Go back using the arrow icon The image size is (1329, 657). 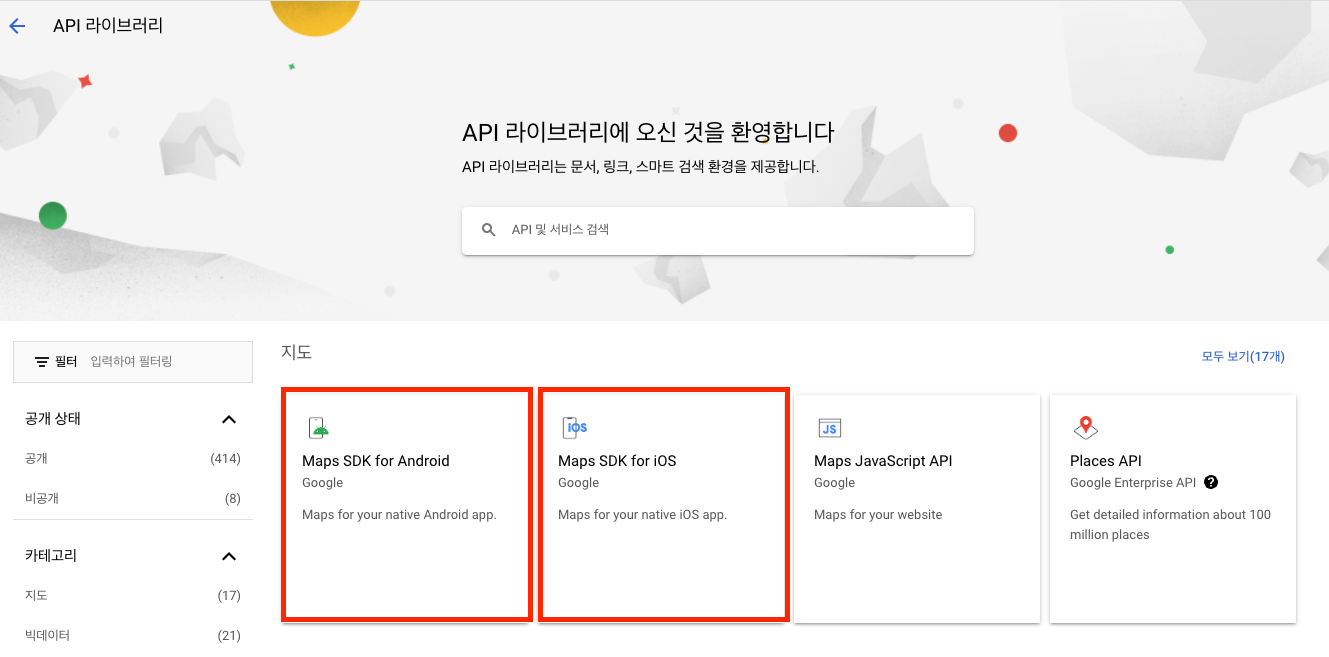point(17,26)
